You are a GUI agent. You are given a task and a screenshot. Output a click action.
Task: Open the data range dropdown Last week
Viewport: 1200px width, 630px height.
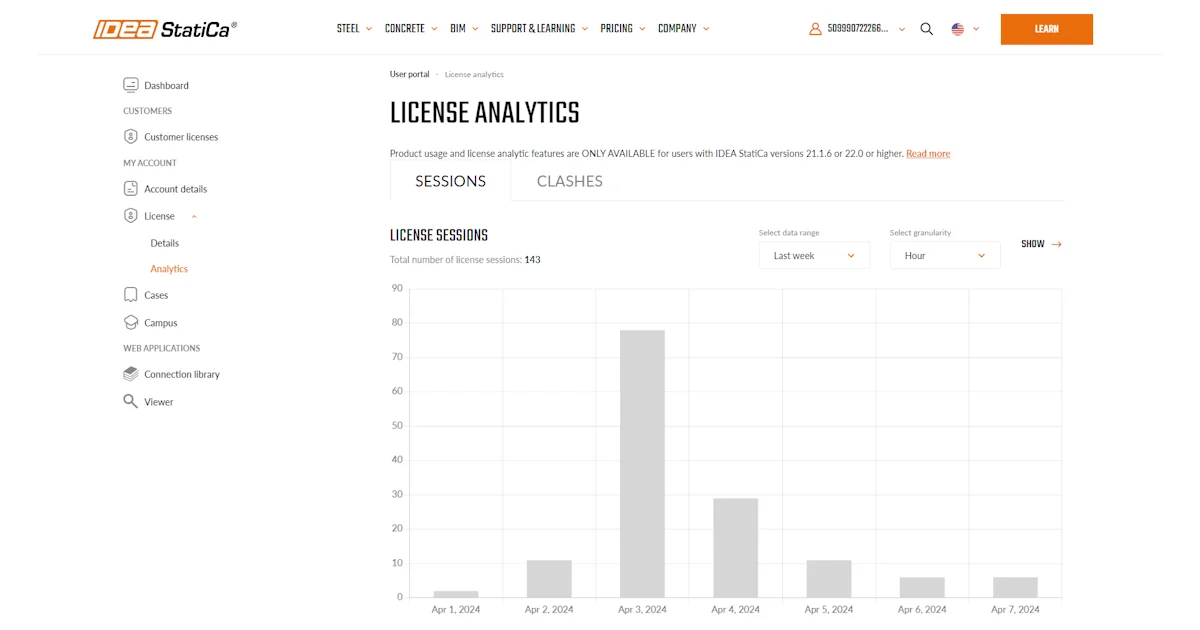point(814,255)
